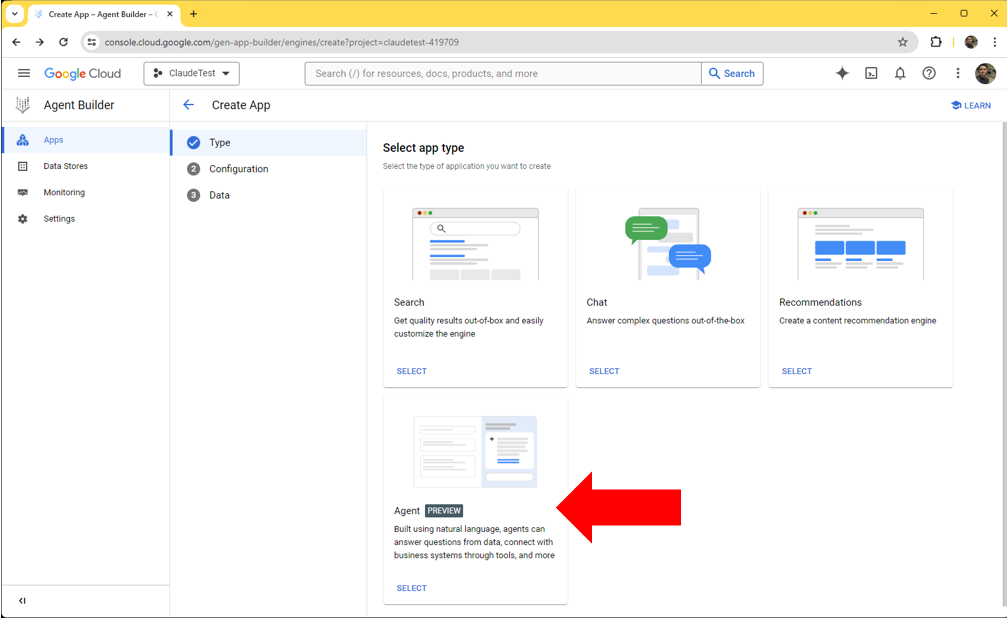The height and width of the screenshot is (618, 1007).
Task: Select the Agent app type
Action: pos(411,588)
